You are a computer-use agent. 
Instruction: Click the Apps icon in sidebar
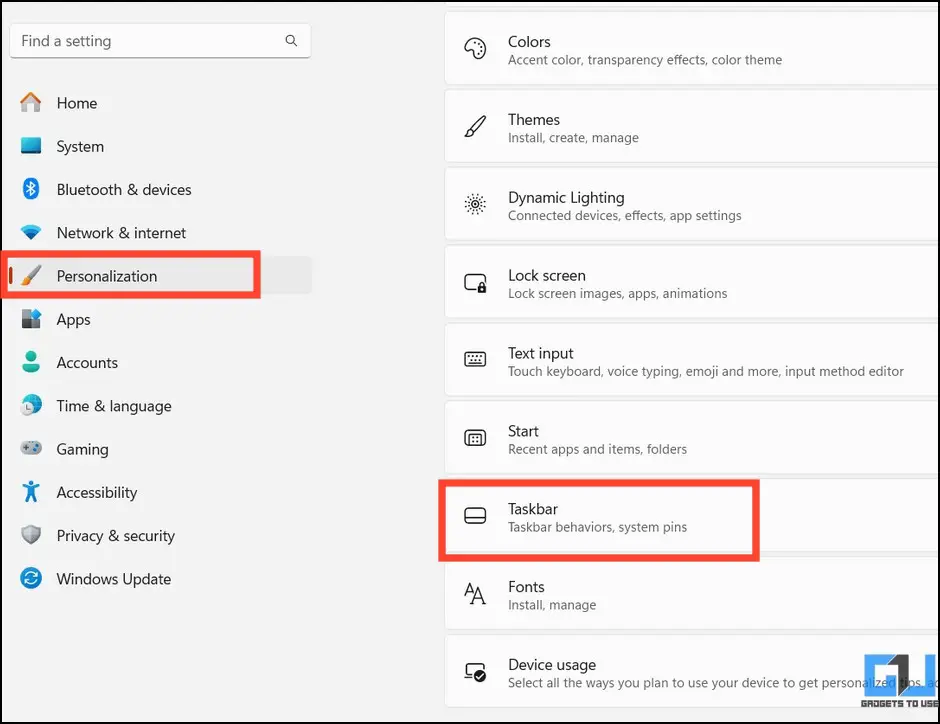pyautogui.click(x=31, y=319)
